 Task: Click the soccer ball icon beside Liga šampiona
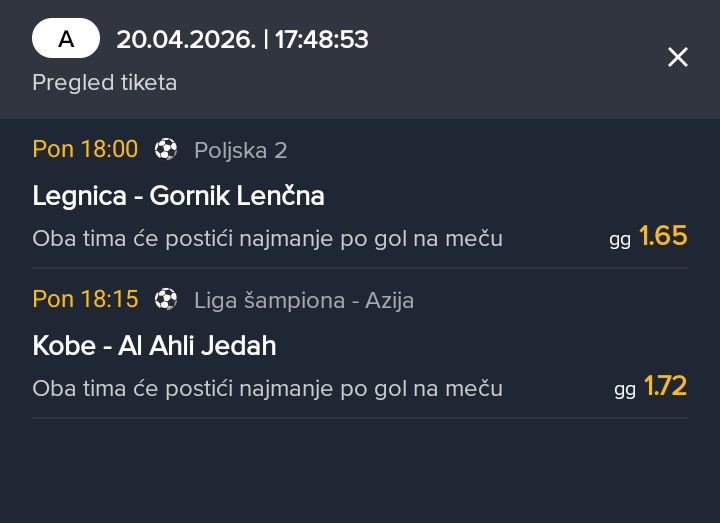(x=166, y=299)
